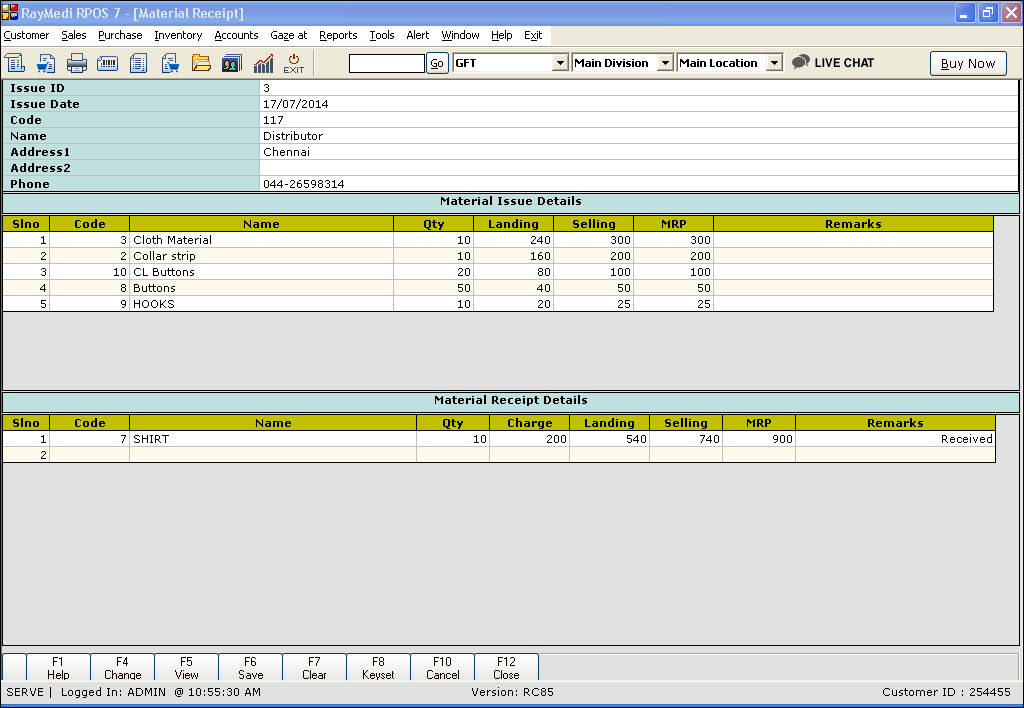This screenshot has width=1024, height=708.
Task: Open the LIVE CHAT speech bubble
Action: point(833,63)
